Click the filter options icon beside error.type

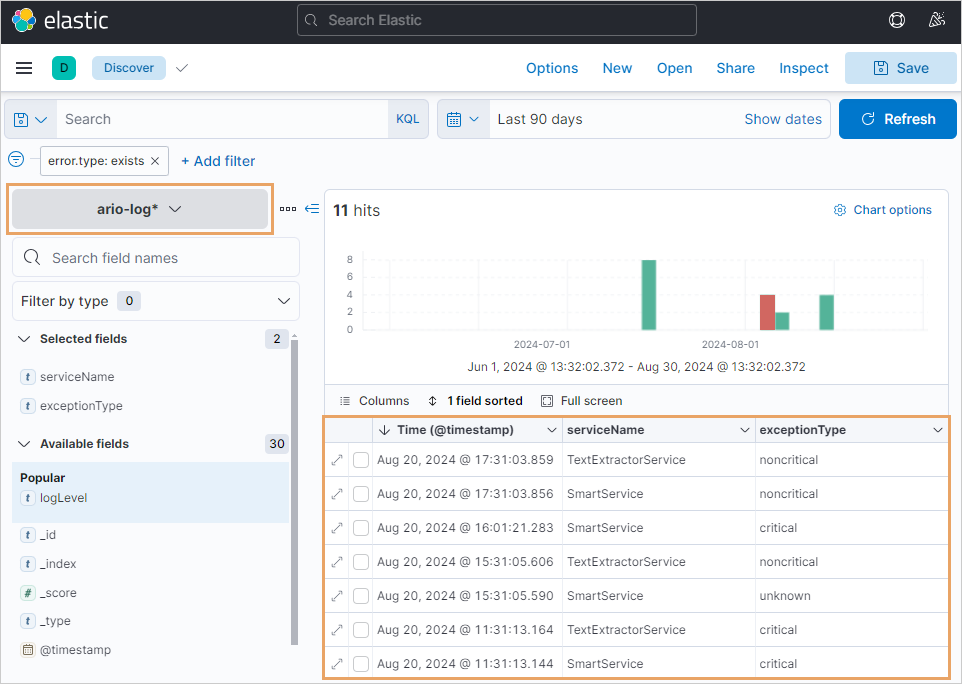(16, 160)
